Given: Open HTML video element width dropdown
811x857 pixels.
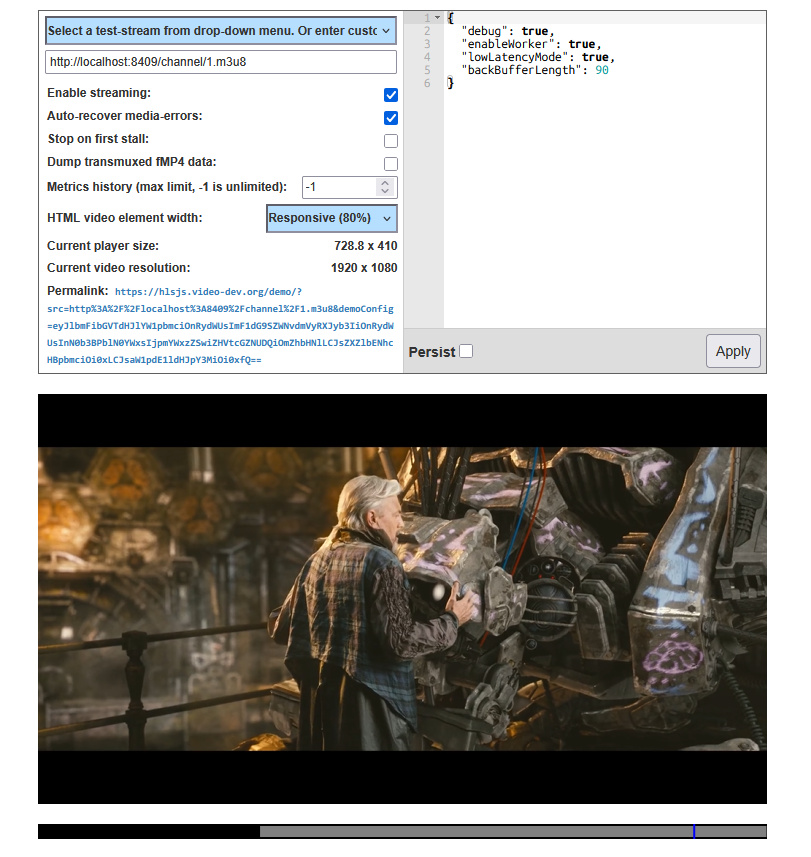Looking at the screenshot, I should [x=332, y=218].
